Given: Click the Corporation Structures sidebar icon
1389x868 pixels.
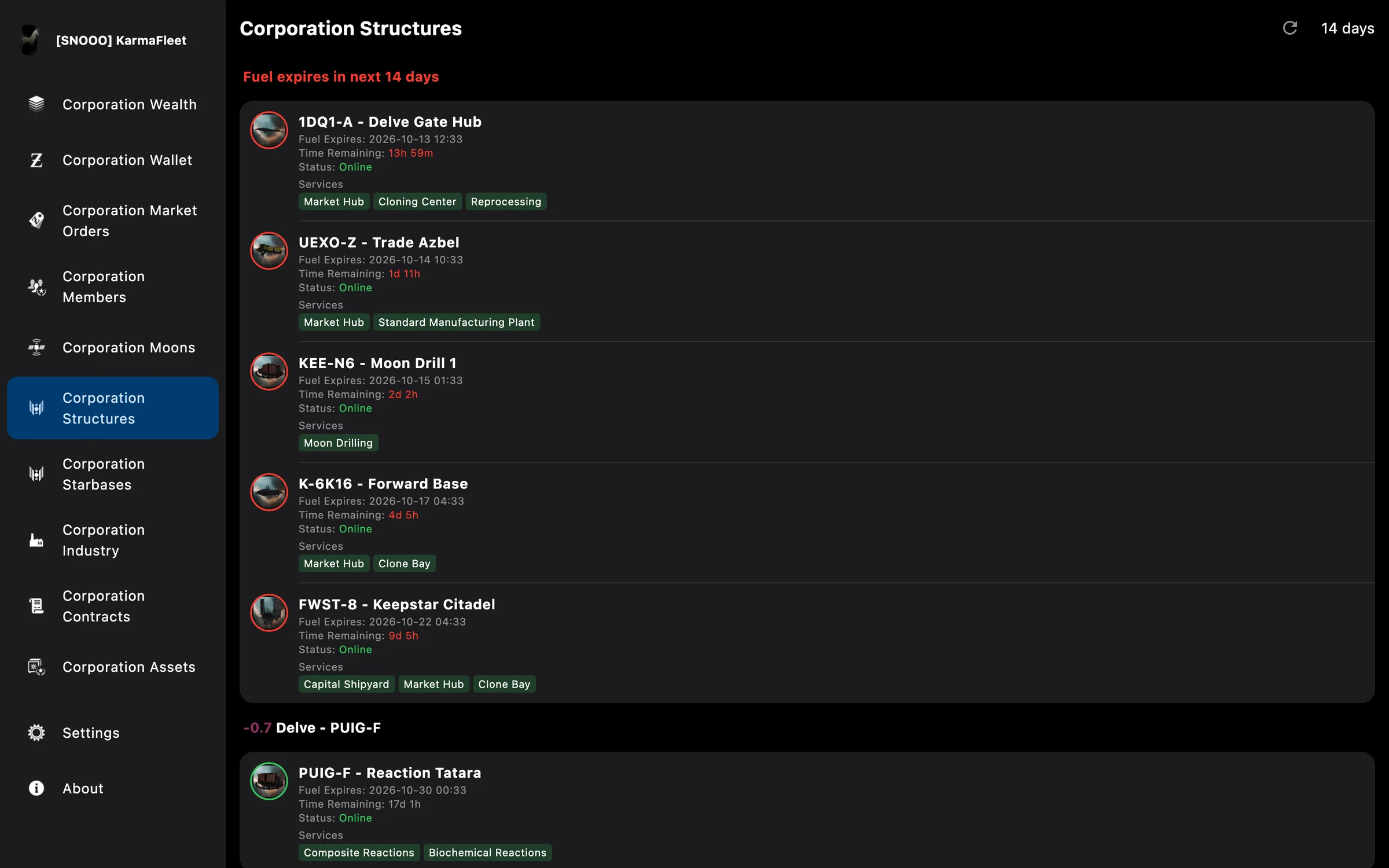Looking at the screenshot, I should (x=36, y=408).
